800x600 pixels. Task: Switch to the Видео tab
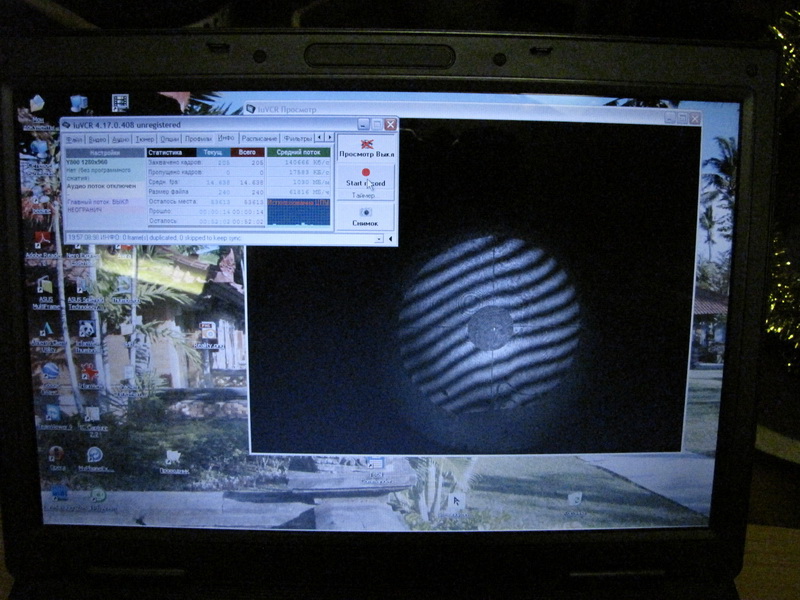(97, 139)
